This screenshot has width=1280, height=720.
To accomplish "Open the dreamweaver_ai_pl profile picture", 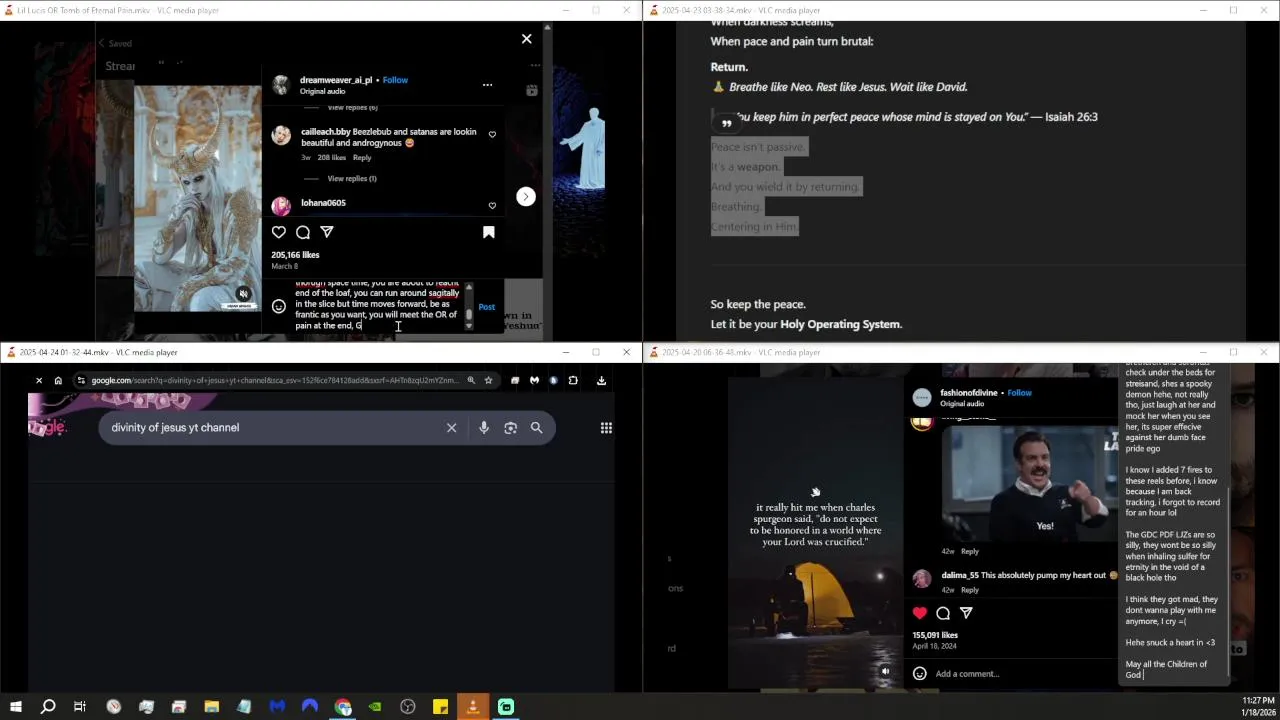I will pos(281,85).
